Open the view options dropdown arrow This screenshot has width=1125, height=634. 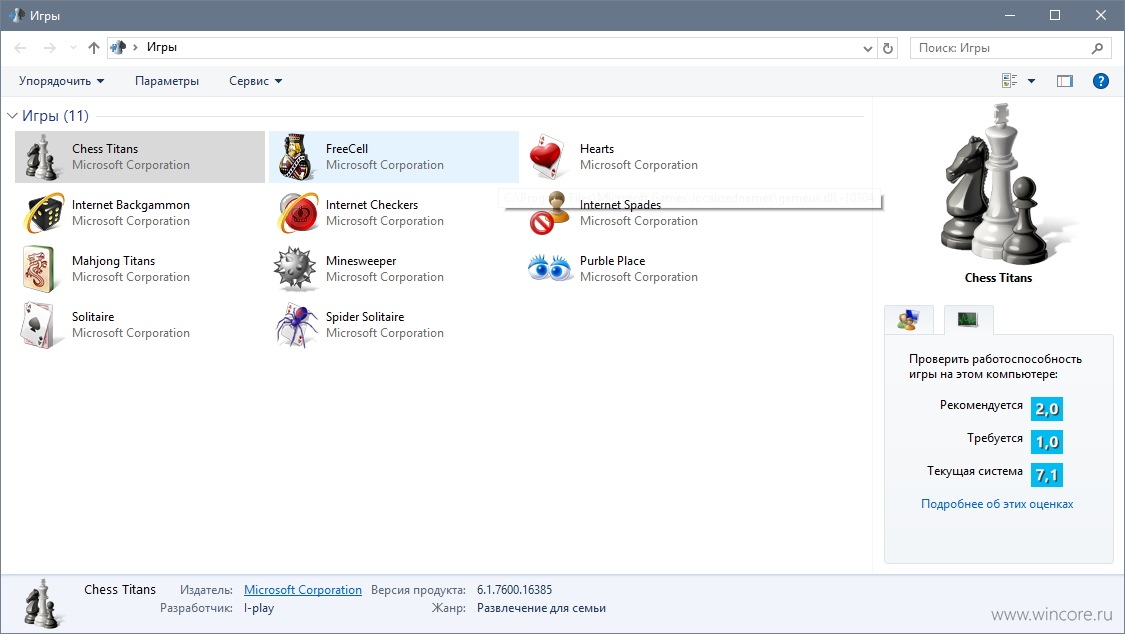click(x=1032, y=81)
